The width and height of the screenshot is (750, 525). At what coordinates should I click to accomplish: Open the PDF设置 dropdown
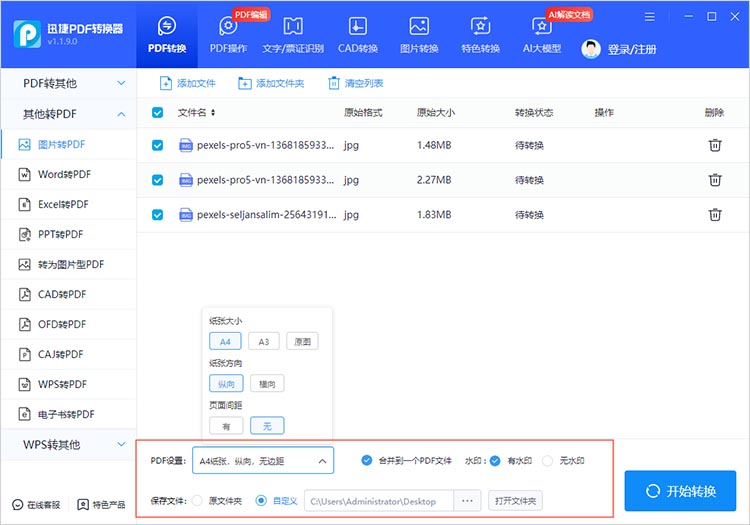263,460
